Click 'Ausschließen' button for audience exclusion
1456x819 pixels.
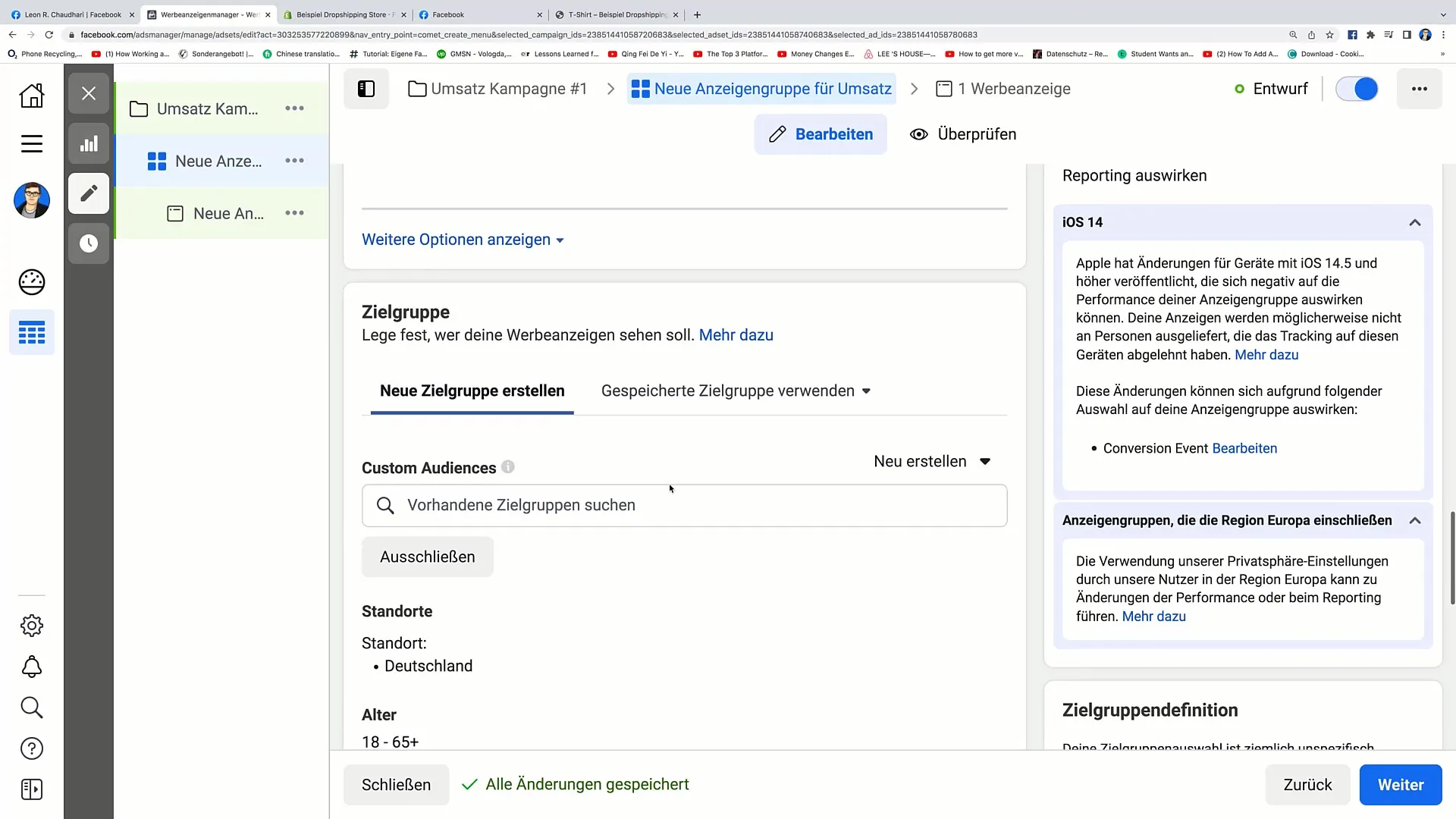pyautogui.click(x=427, y=557)
